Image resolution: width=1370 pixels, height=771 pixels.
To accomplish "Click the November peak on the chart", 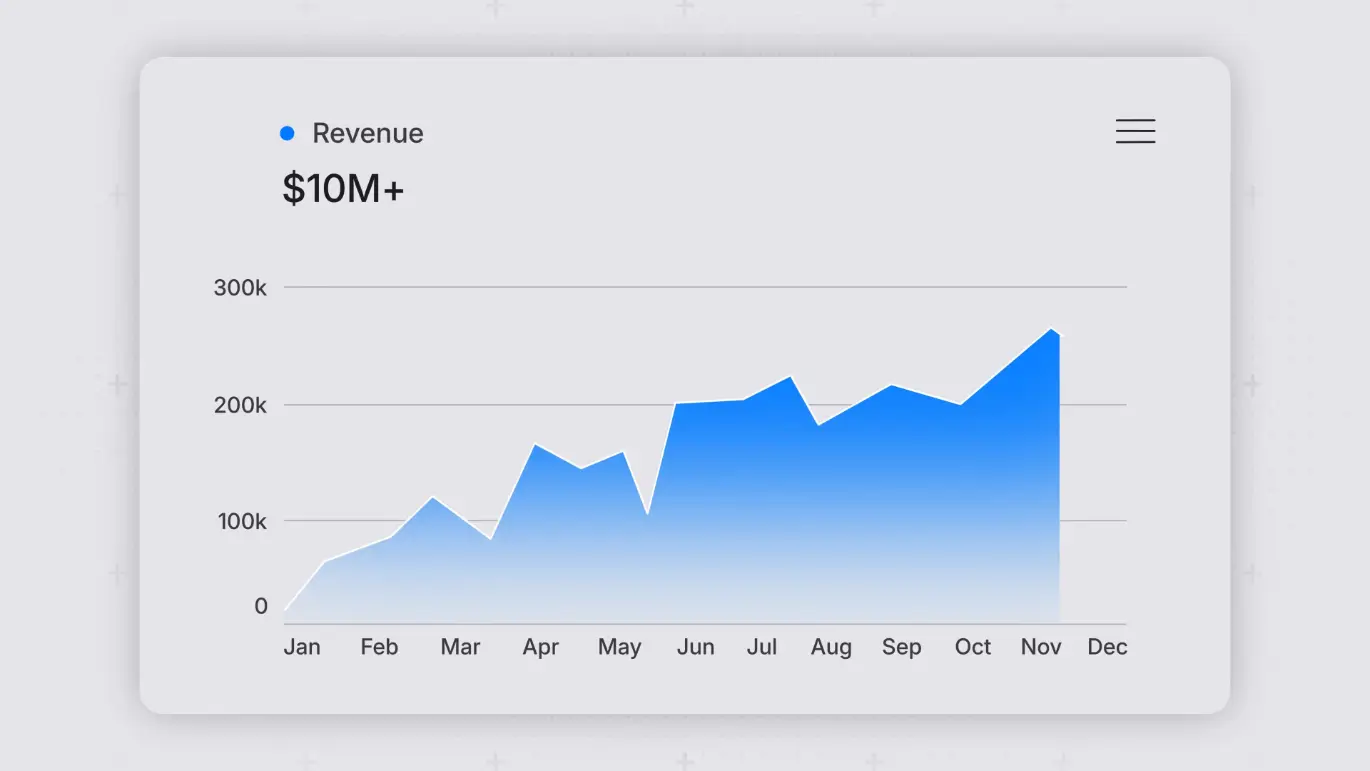I will pos(1051,329).
